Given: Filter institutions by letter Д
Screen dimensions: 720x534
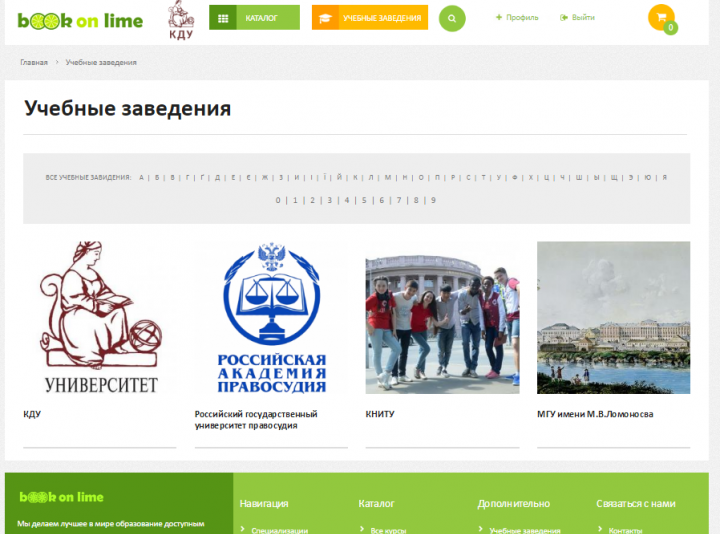Looking at the screenshot, I should pos(218,177).
